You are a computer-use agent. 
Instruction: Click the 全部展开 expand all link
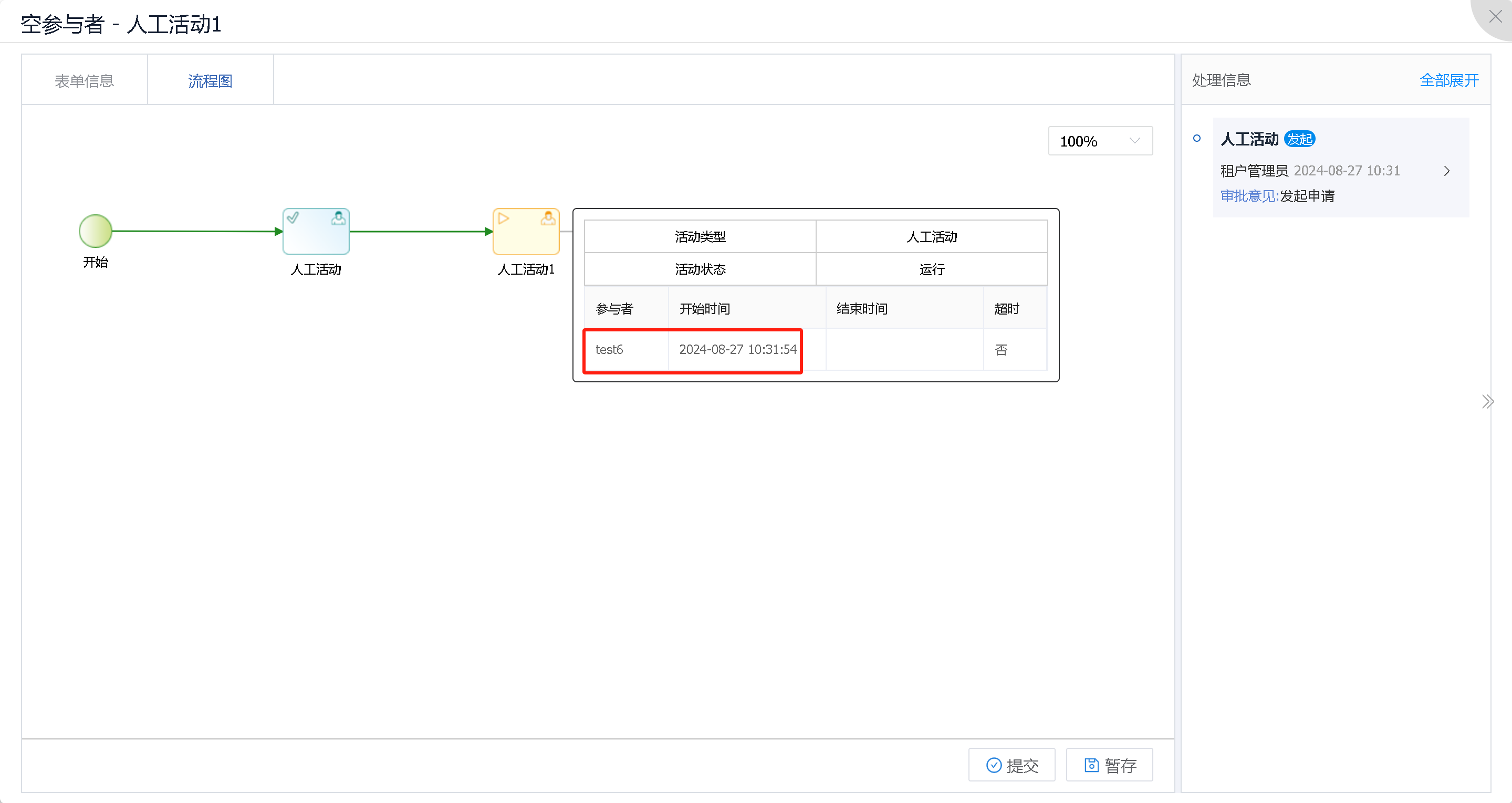coord(1448,80)
